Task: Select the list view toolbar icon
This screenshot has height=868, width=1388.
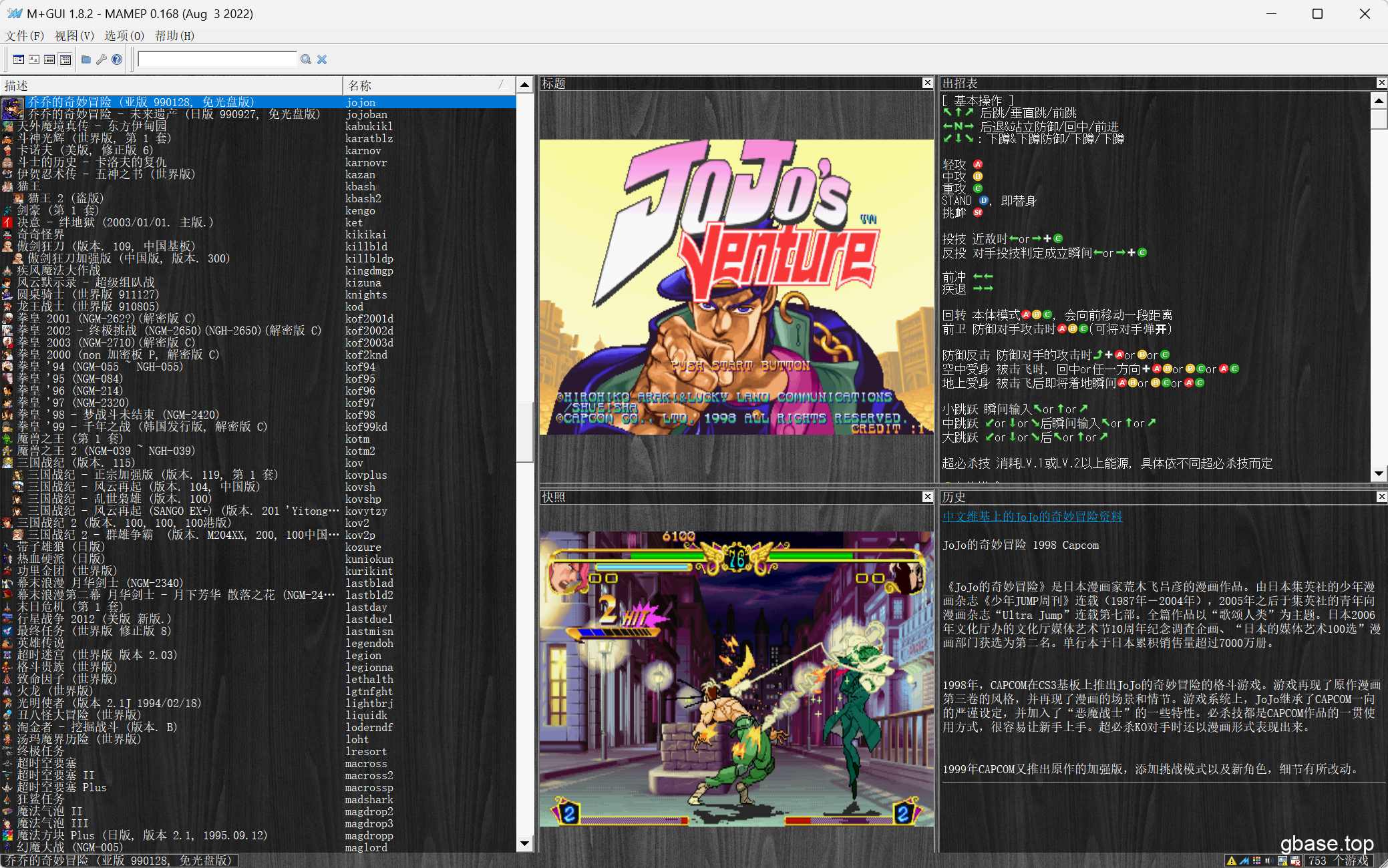Action: [49, 59]
